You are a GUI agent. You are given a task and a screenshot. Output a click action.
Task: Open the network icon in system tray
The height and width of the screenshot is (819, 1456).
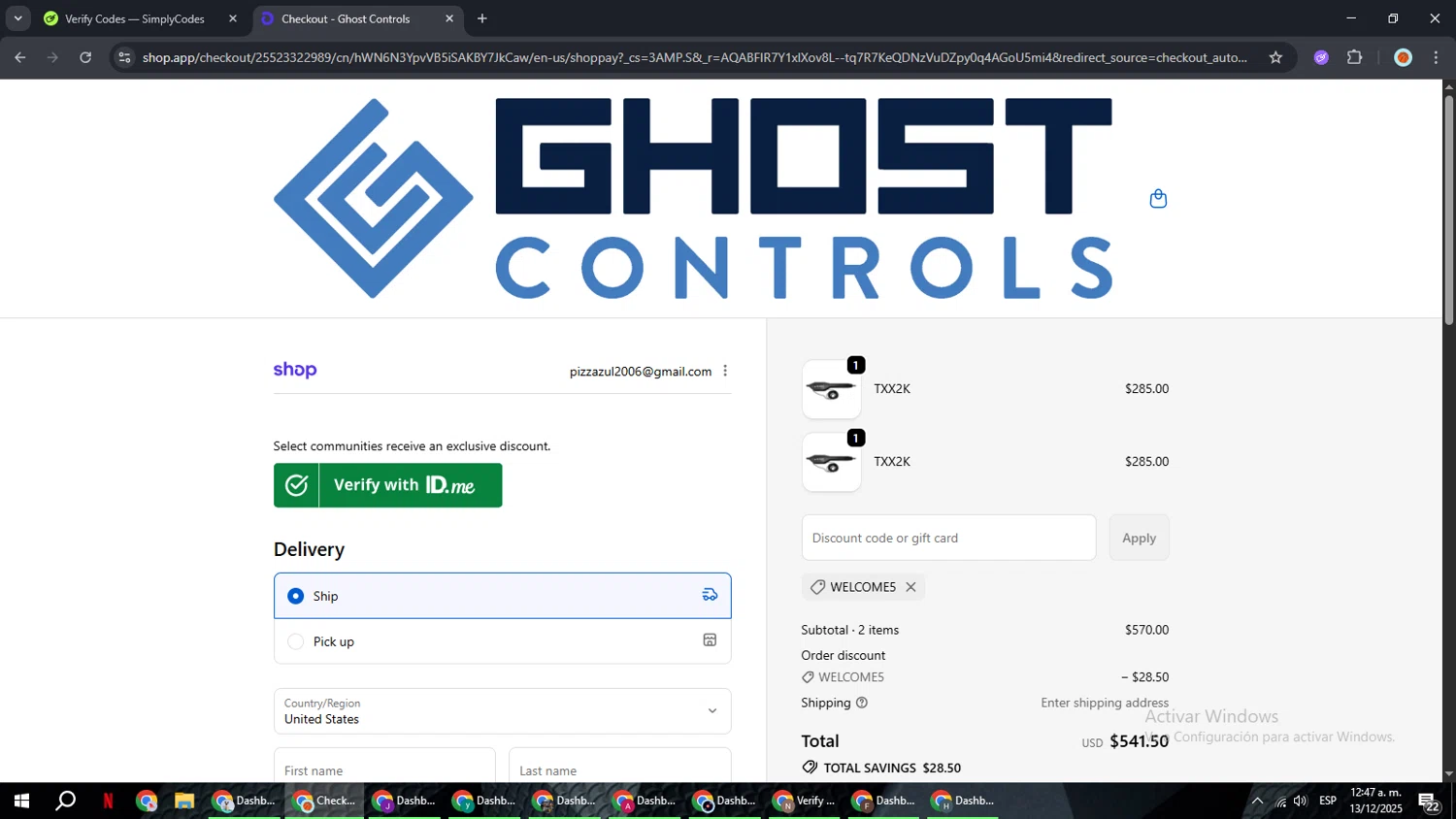tap(1280, 801)
